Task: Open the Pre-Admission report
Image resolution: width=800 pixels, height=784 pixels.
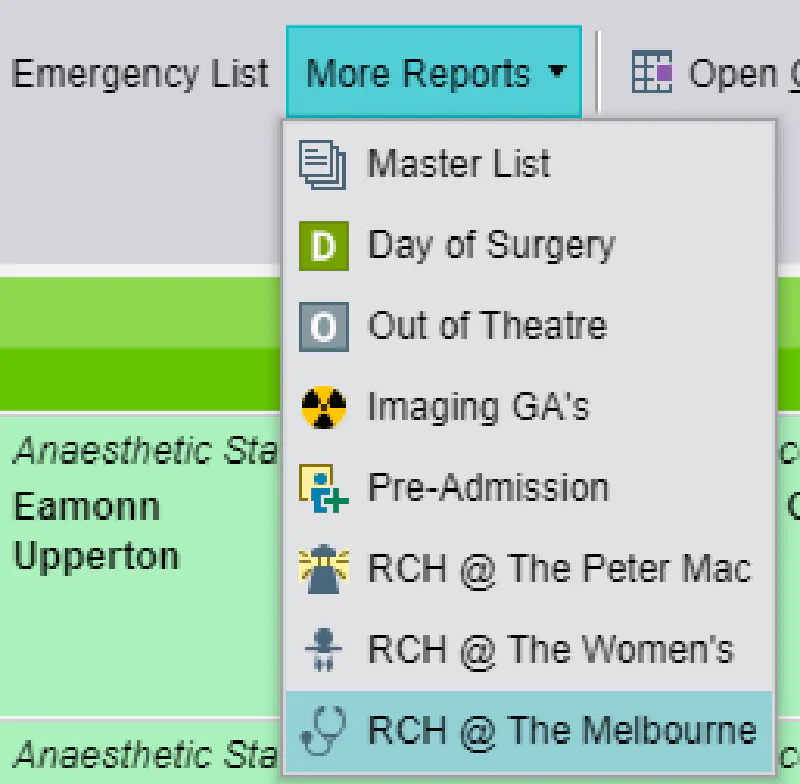Action: tap(488, 487)
